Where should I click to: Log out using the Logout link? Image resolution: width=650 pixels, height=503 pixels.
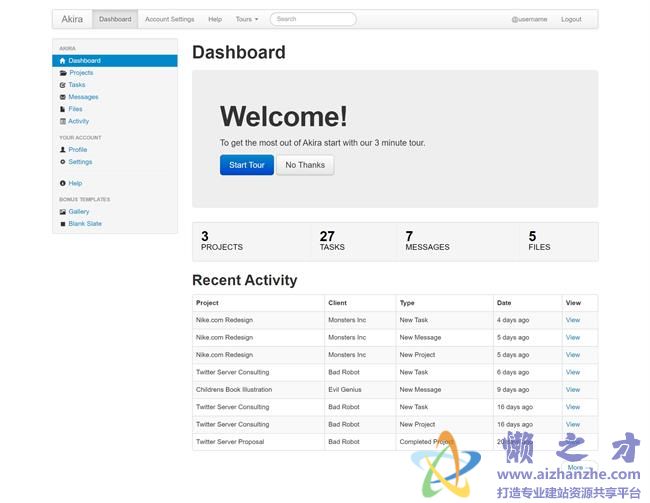pos(571,19)
